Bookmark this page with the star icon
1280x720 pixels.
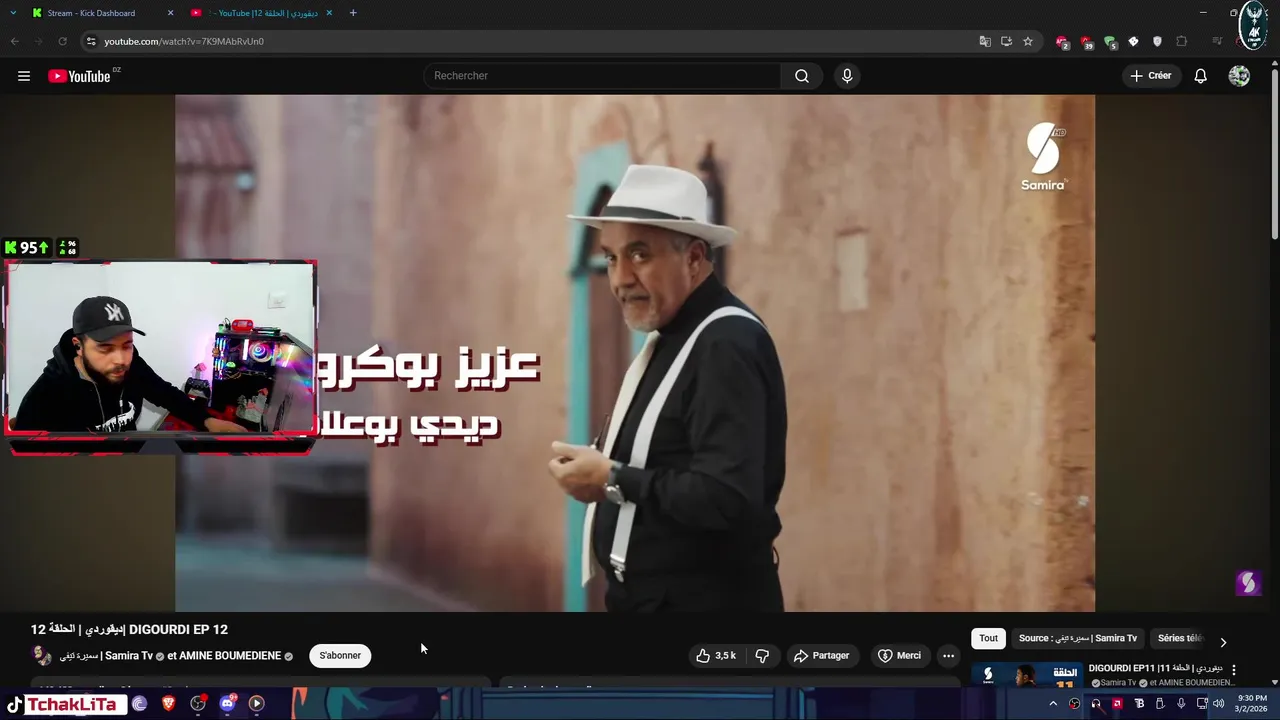point(1028,41)
